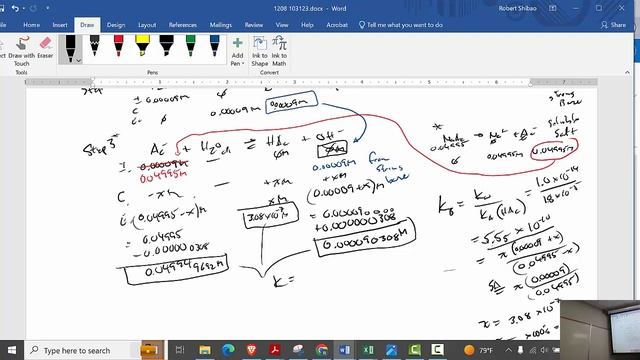Open the Home tab
Image resolution: width=640 pixels, height=360 pixels.
pos(31,25)
